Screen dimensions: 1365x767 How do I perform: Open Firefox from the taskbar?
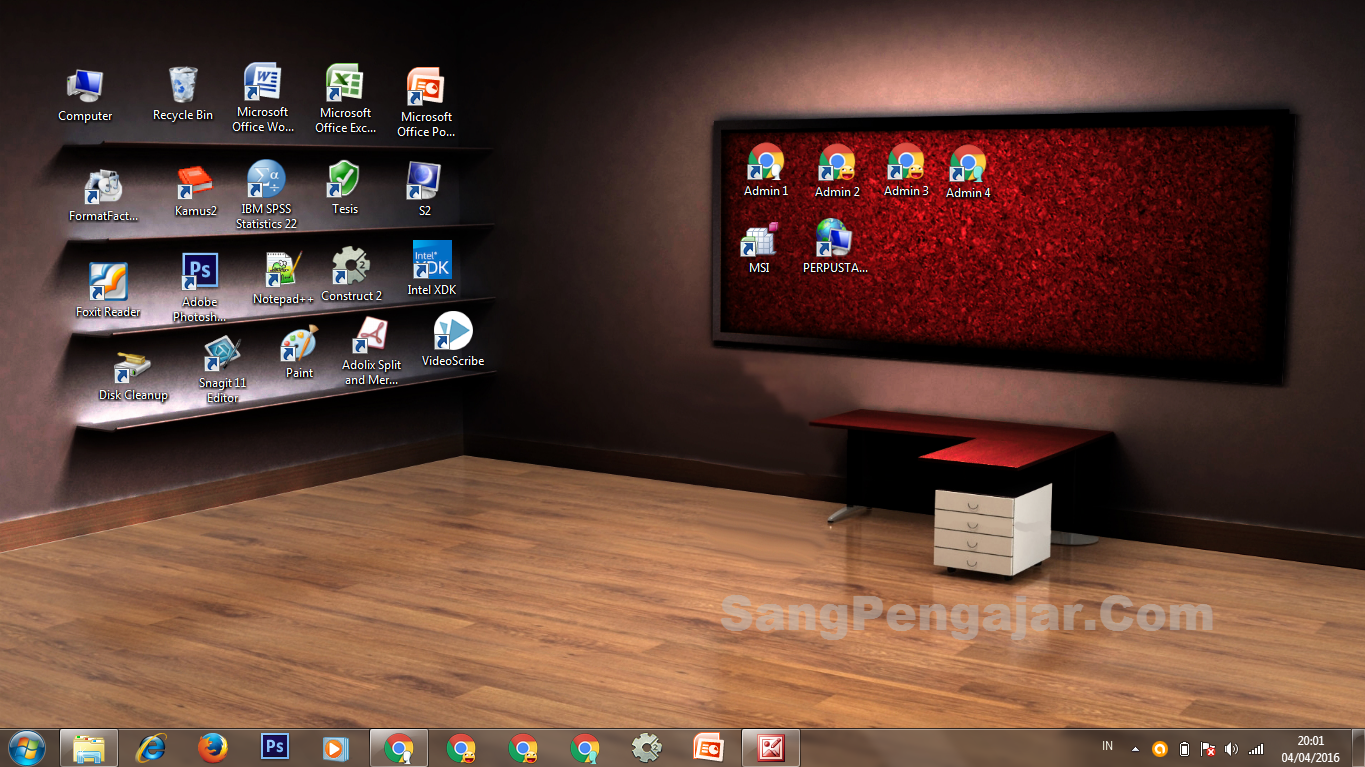pyautogui.click(x=212, y=748)
